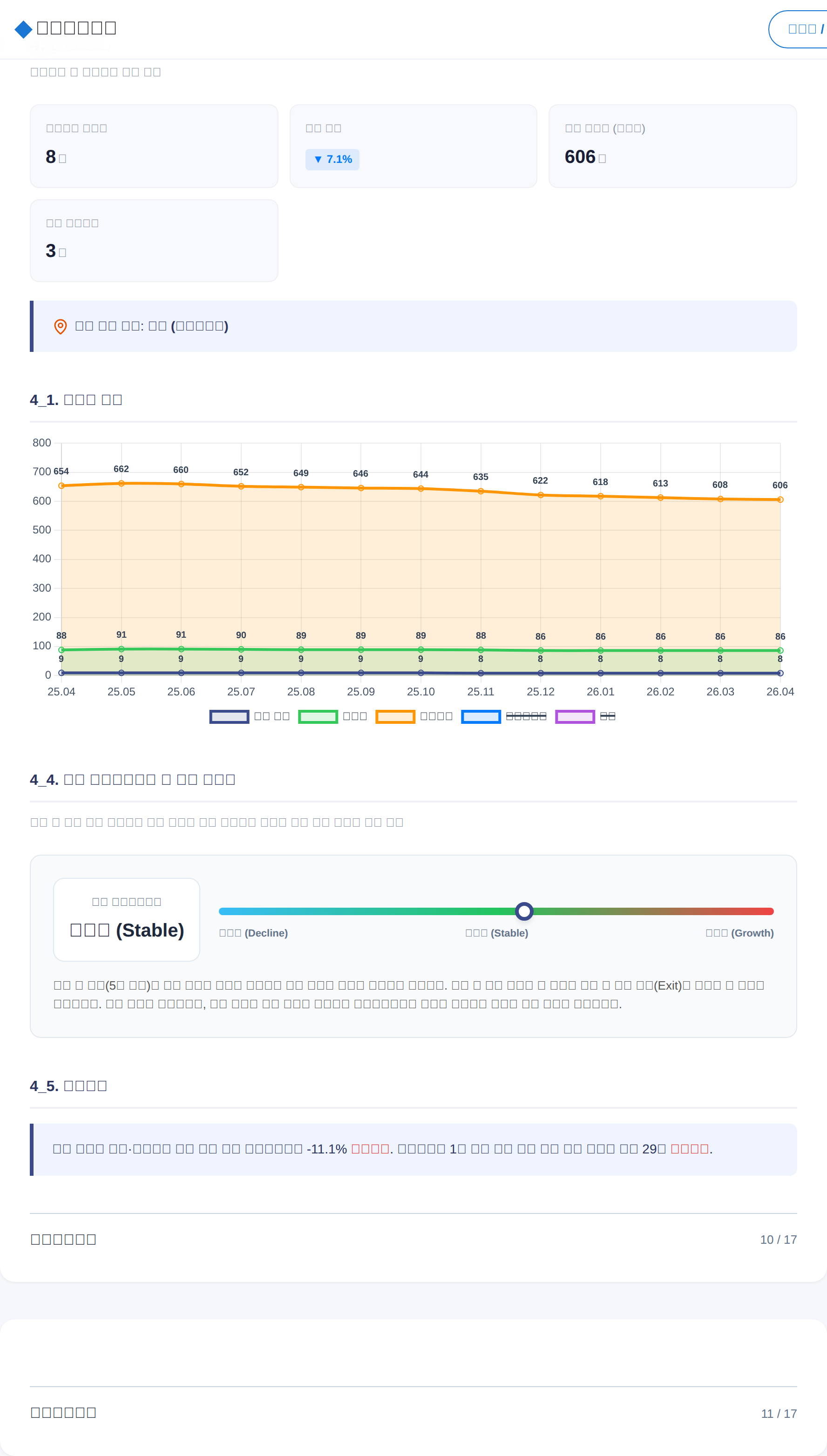The image size is (827, 1456).
Task: Click the 606 stat card
Action: [x=672, y=146]
